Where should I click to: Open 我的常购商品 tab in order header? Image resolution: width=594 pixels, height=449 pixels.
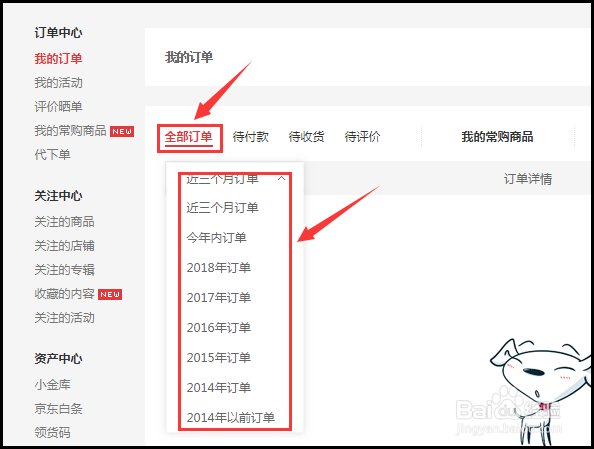pos(497,137)
